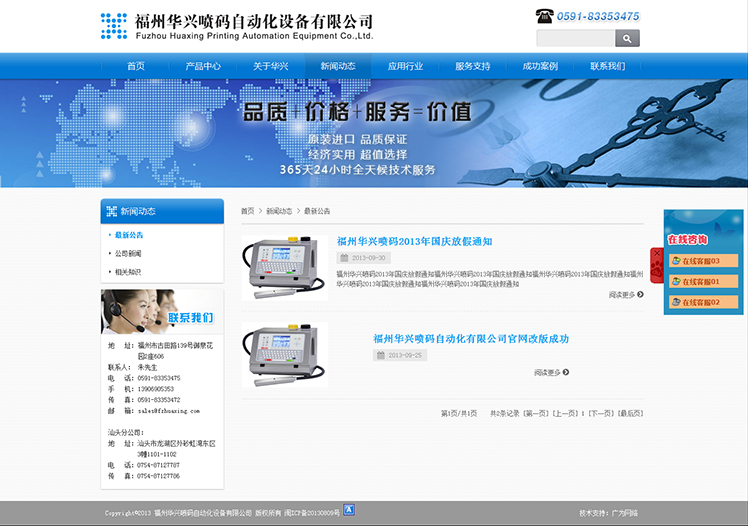
Task: Click the search magnifier button
Action: (627, 39)
